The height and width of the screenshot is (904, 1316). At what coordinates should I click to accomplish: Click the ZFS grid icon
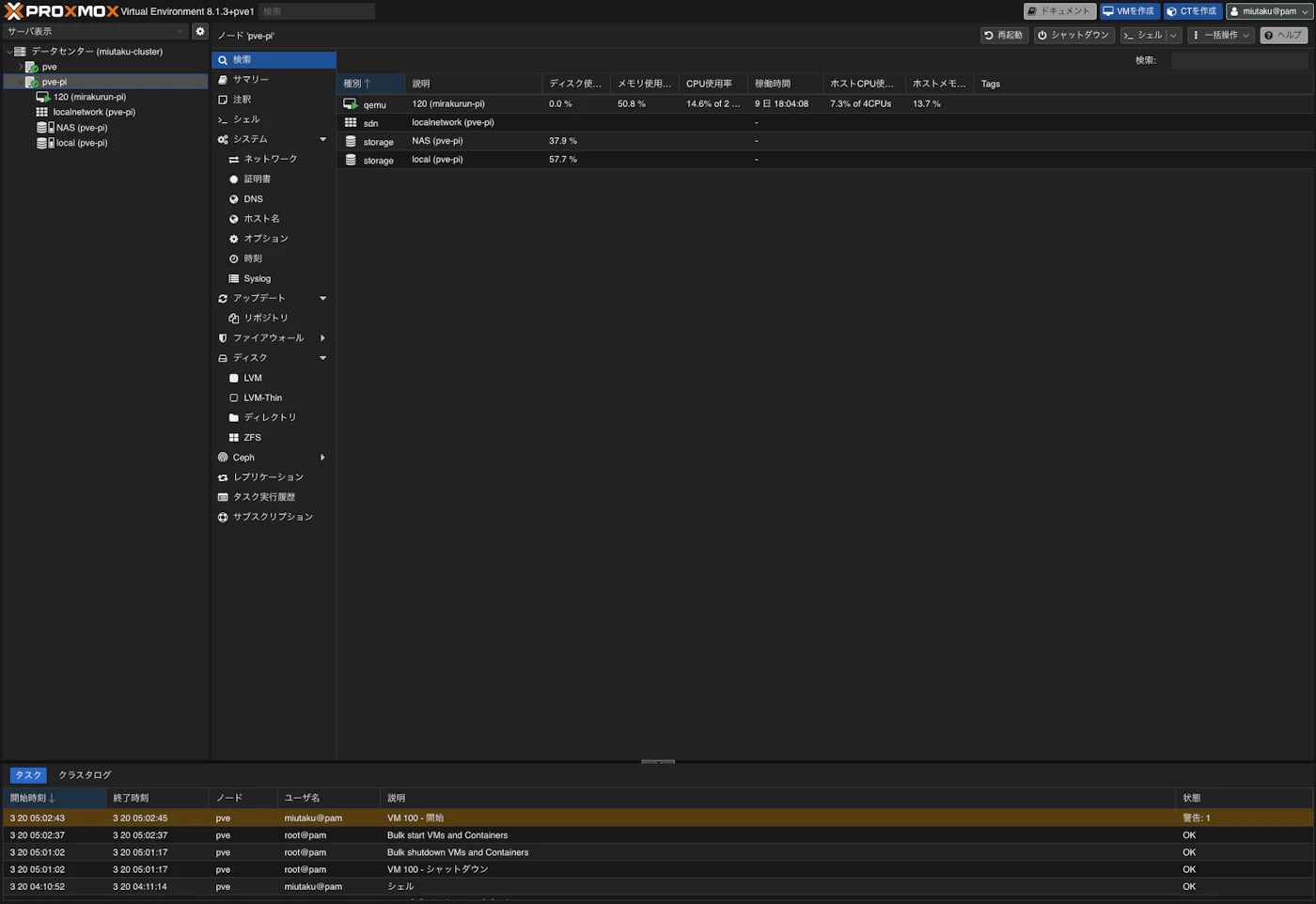point(234,437)
